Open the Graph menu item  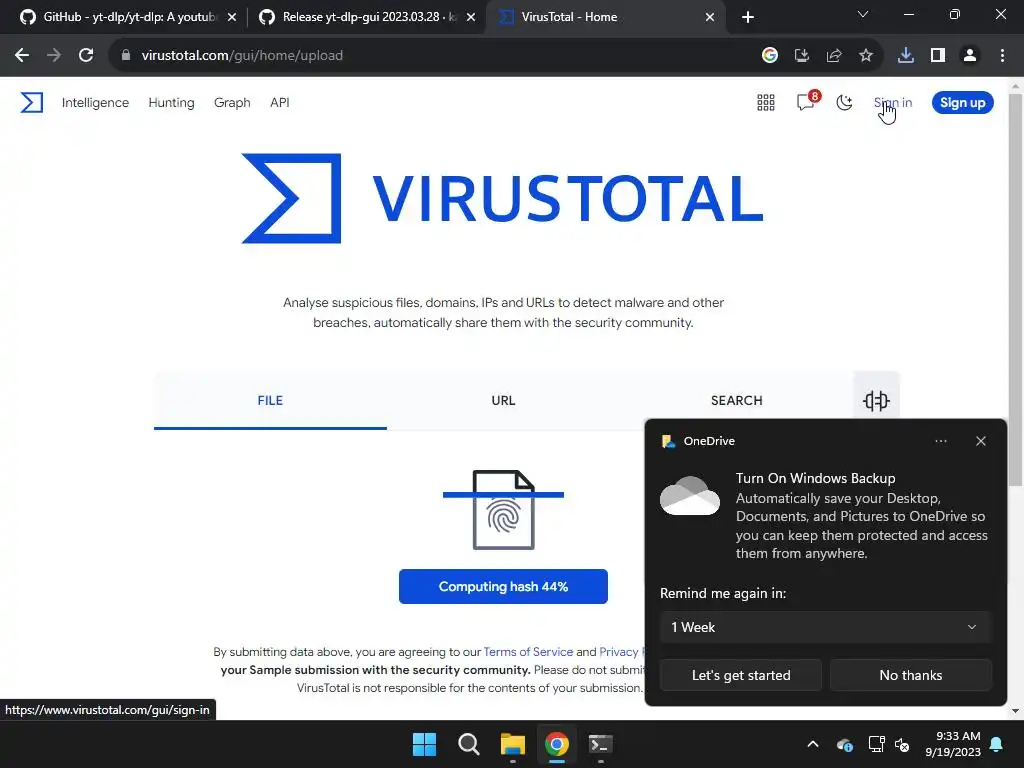click(x=232, y=103)
